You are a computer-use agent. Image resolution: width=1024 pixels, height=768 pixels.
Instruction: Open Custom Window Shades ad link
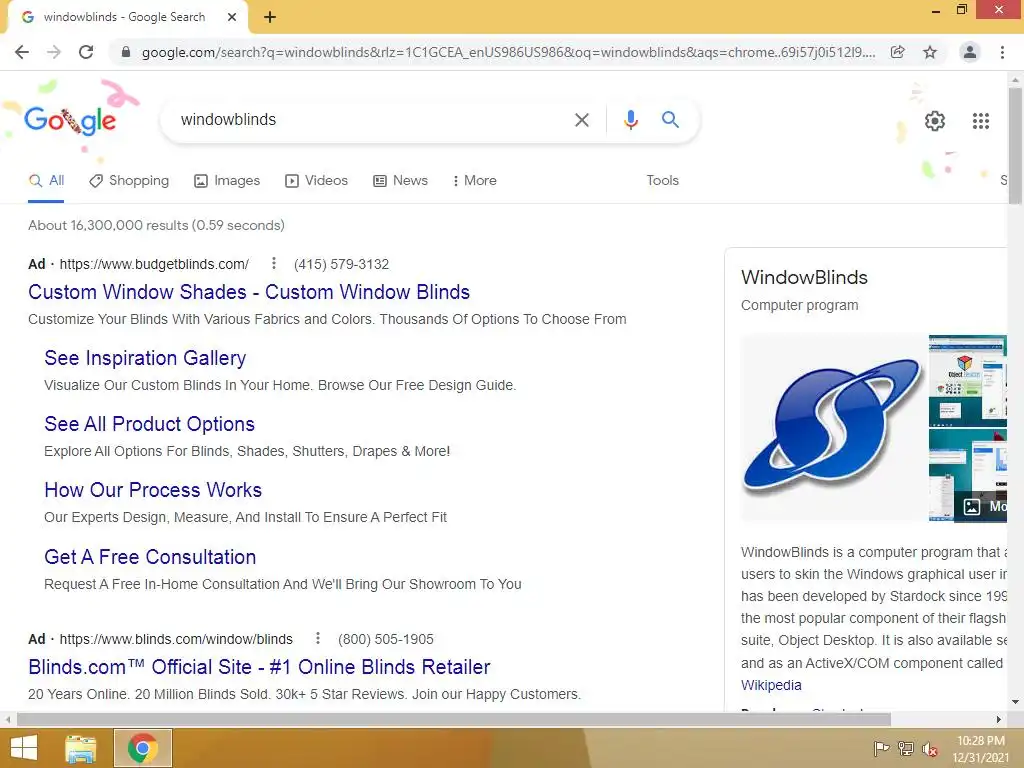[x=249, y=292]
